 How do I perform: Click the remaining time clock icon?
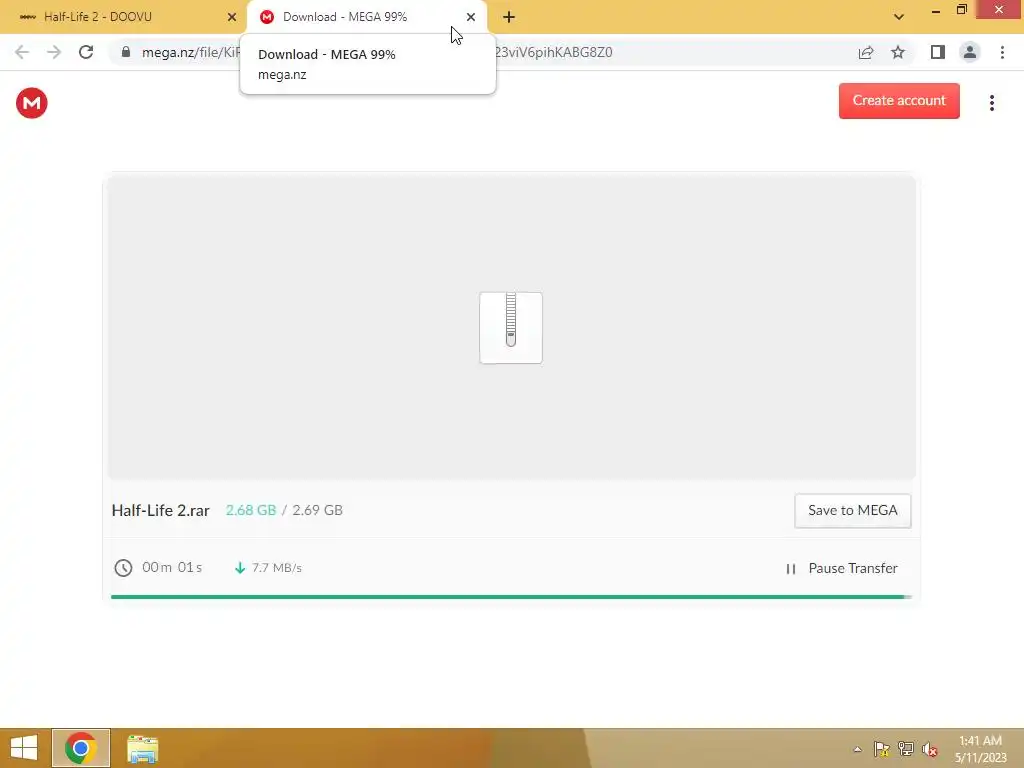(123, 568)
